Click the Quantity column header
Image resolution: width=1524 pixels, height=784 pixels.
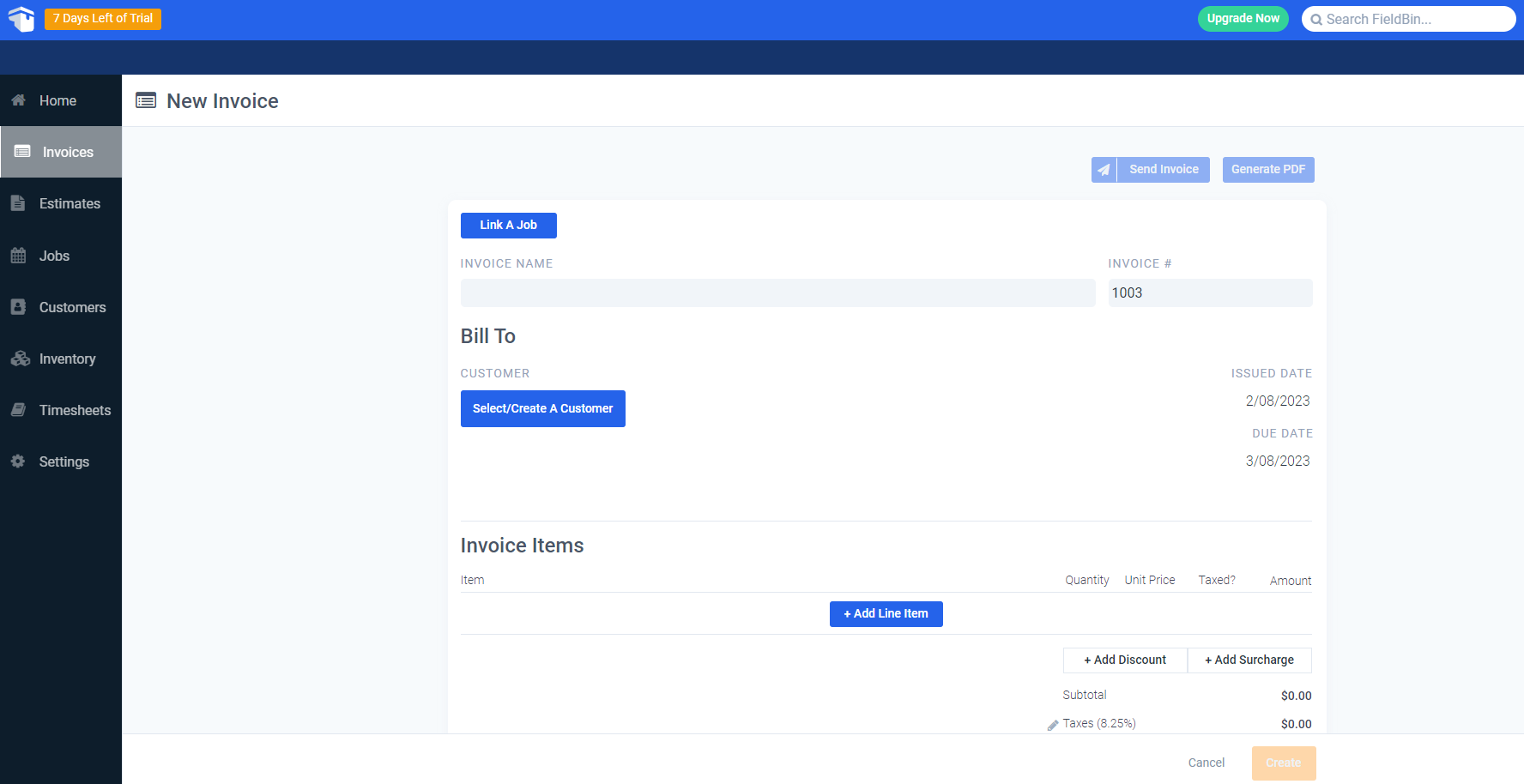(1087, 581)
